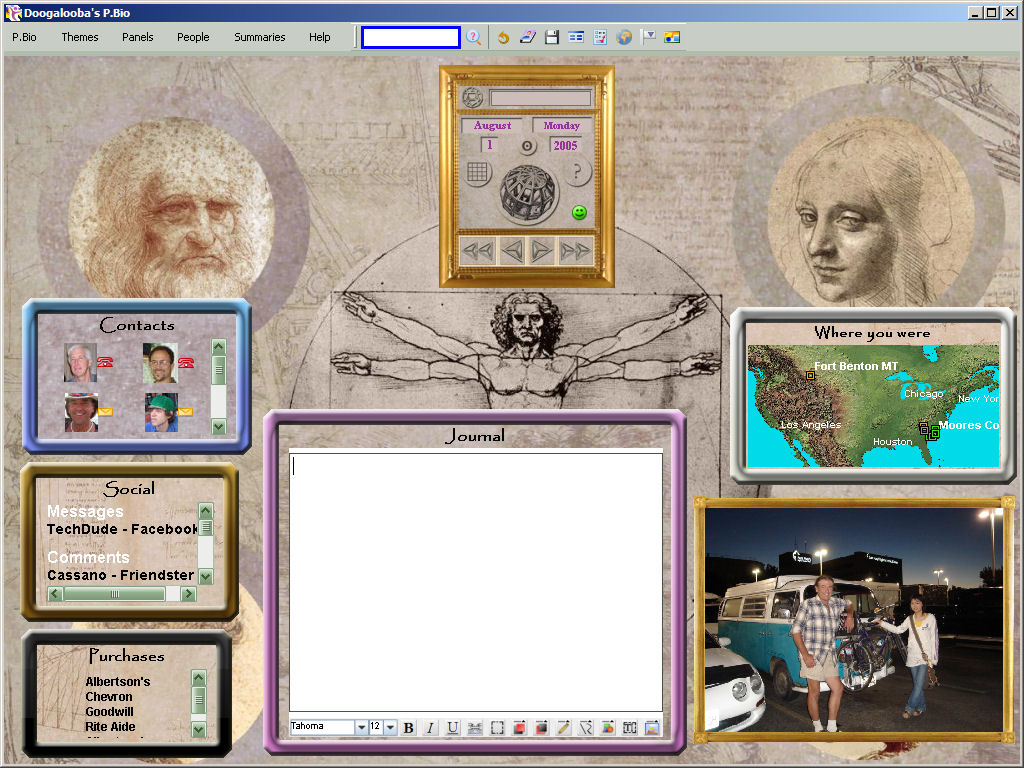
Task: Click the red phone icon beside gray-haired contact
Action: [105, 361]
